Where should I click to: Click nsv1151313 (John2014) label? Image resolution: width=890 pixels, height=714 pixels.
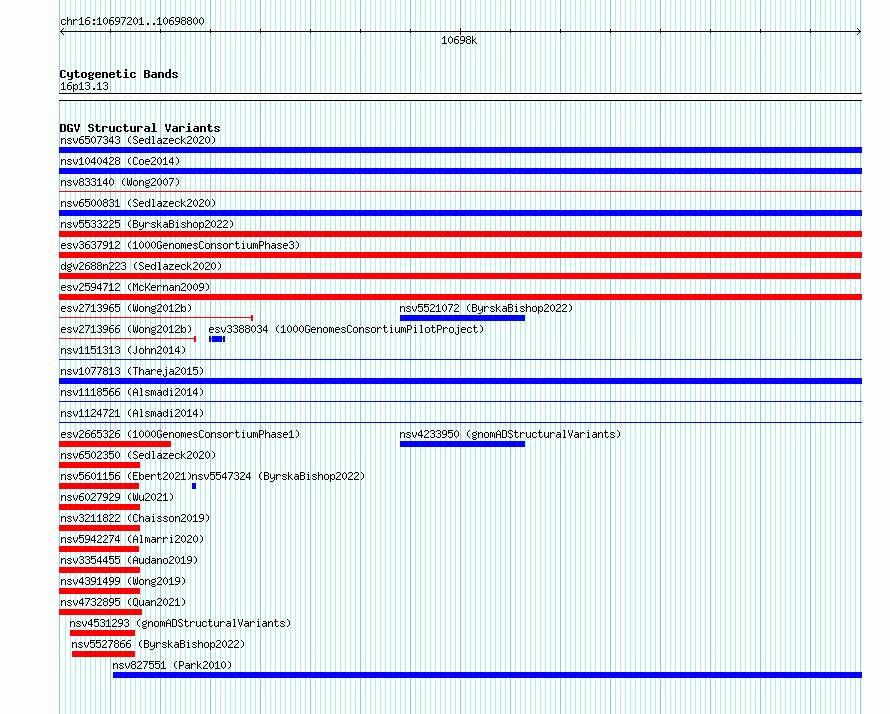pyautogui.click(x=123, y=350)
